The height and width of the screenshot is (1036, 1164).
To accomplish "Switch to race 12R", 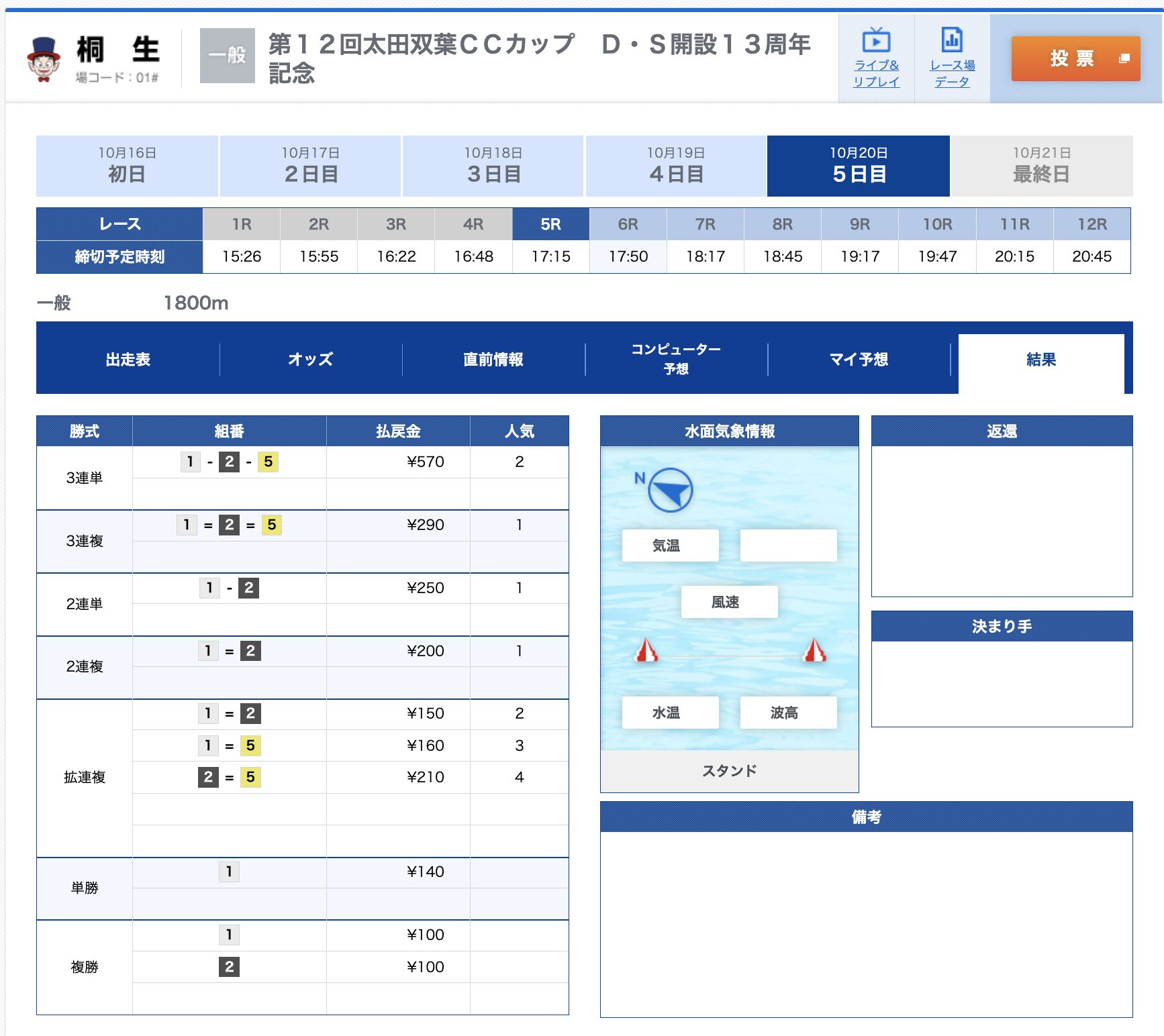I will point(1092,224).
